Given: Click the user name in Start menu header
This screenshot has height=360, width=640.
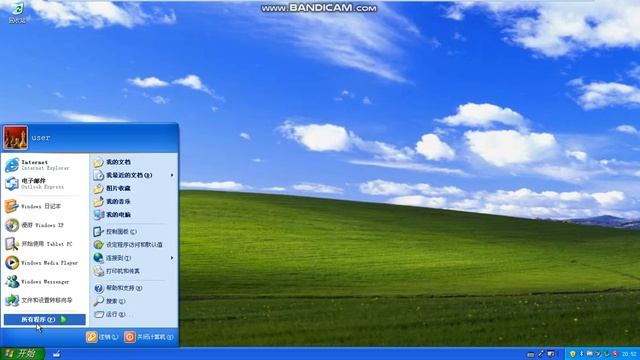Looking at the screenshot, I should point(41,138).
